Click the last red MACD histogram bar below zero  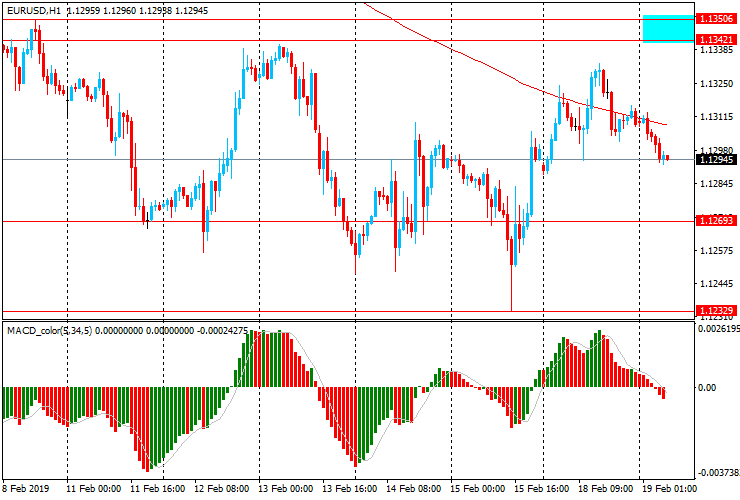click(664, 393)
